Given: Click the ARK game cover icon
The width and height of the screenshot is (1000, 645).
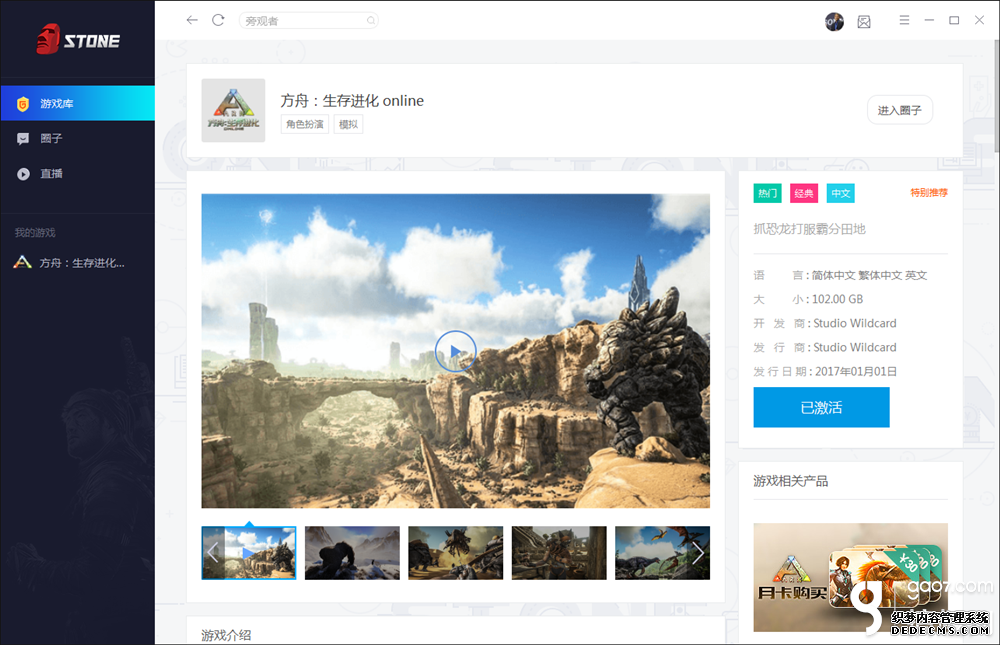Looking at the screenshot, I should (233, 110).
